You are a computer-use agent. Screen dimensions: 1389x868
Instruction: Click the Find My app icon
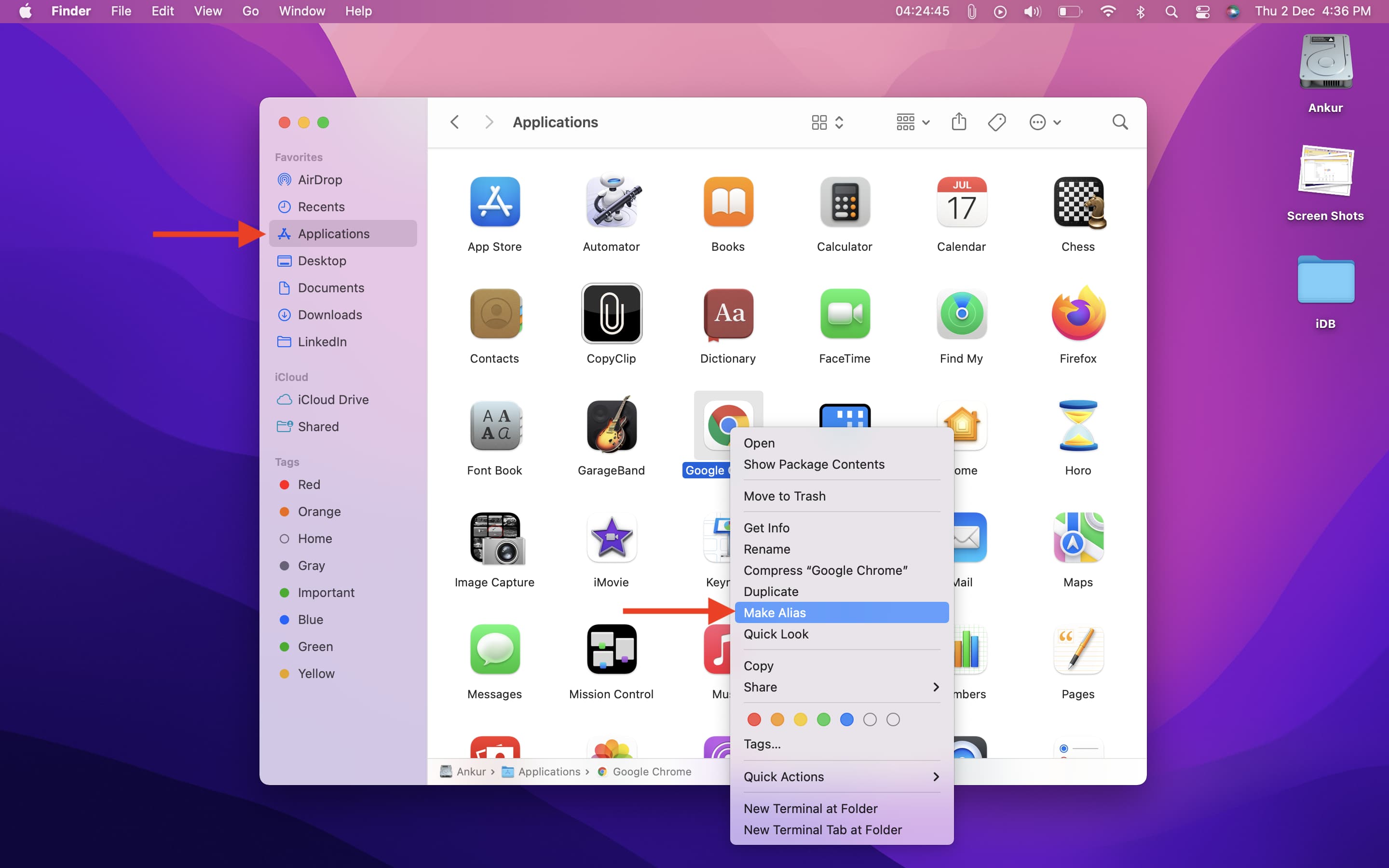961,313
